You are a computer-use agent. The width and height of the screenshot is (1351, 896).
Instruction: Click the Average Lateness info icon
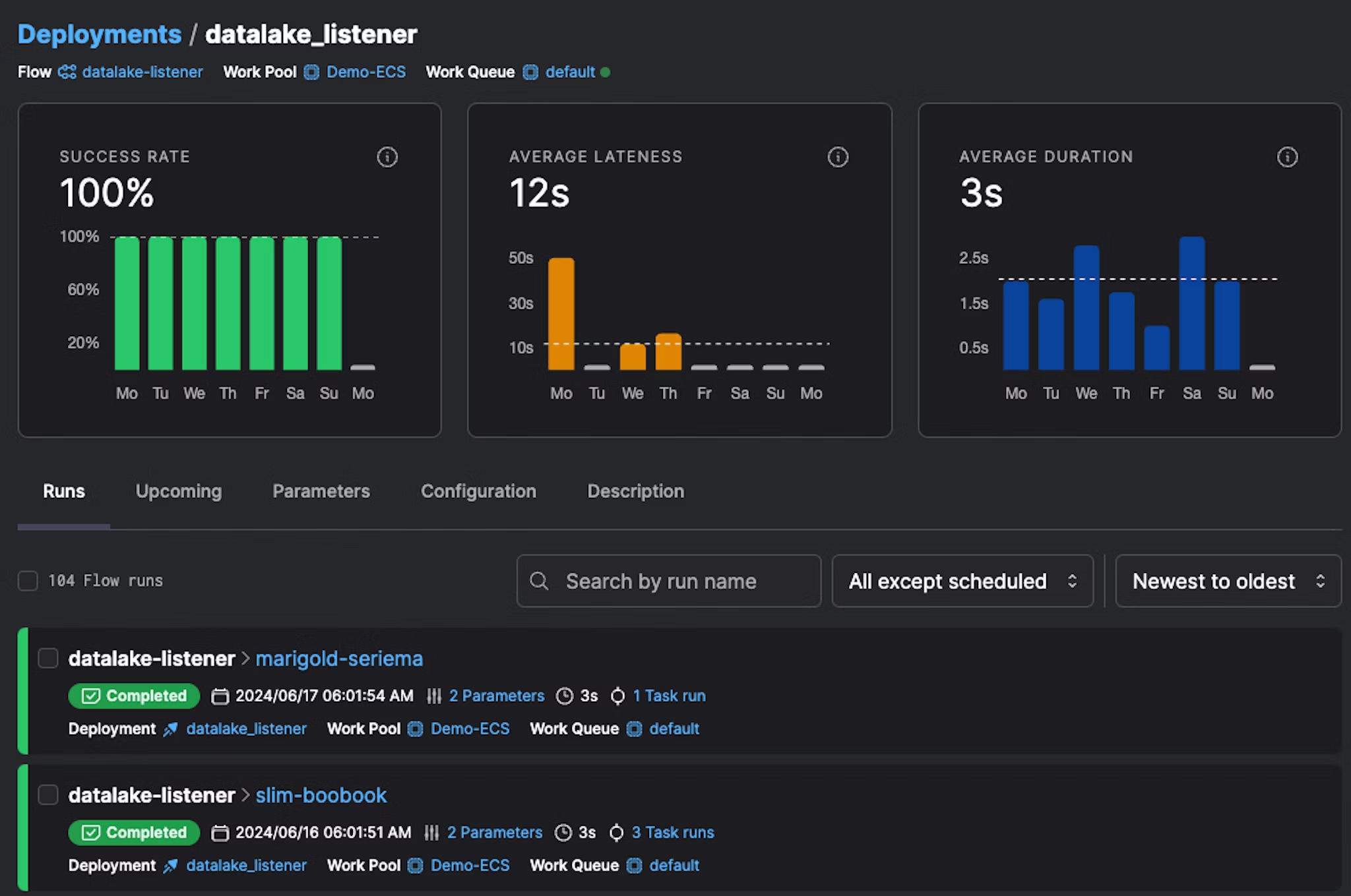point(838,157)
